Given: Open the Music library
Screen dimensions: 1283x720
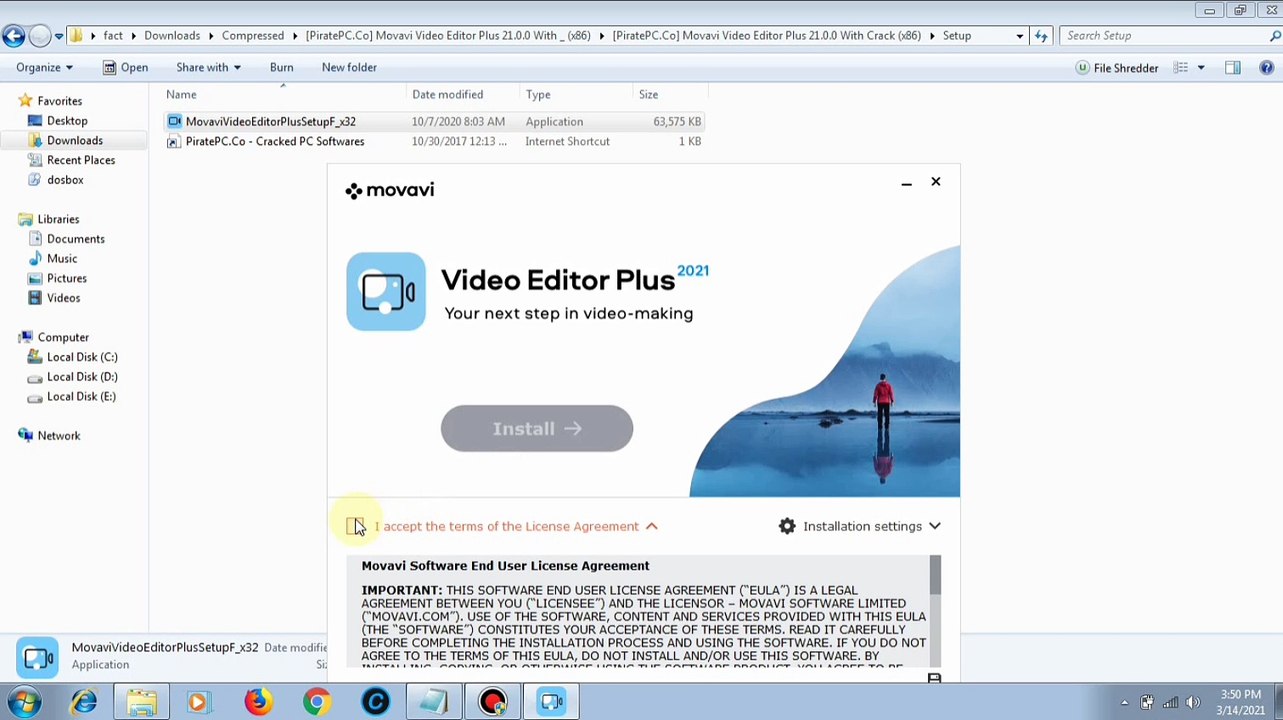Looking at the screenshot, I should click(x=62, y=259).
